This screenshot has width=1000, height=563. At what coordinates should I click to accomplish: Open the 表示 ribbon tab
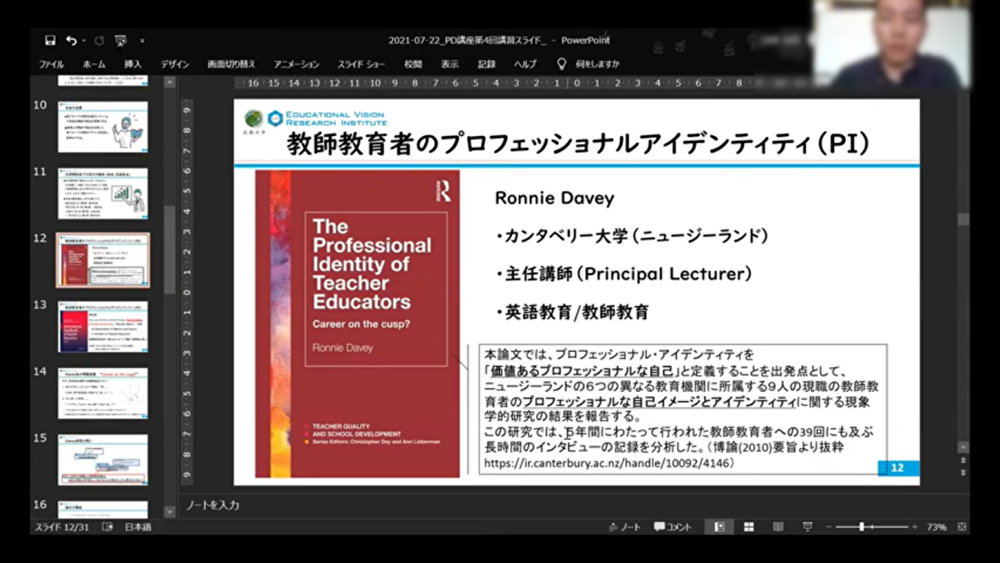pyautogui.click(x=450, y=64)
